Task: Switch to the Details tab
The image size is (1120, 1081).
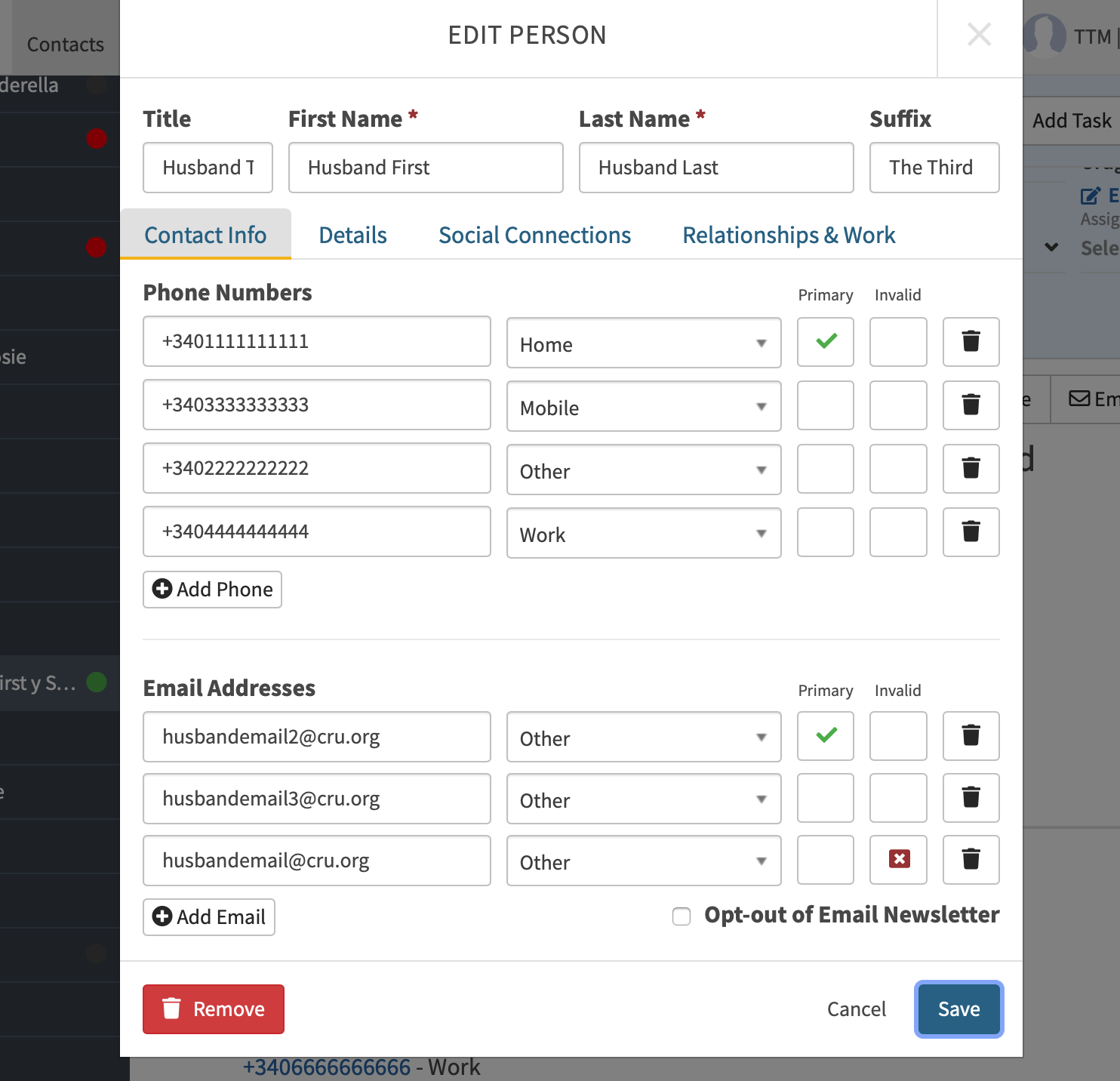Action: (353, 235)
